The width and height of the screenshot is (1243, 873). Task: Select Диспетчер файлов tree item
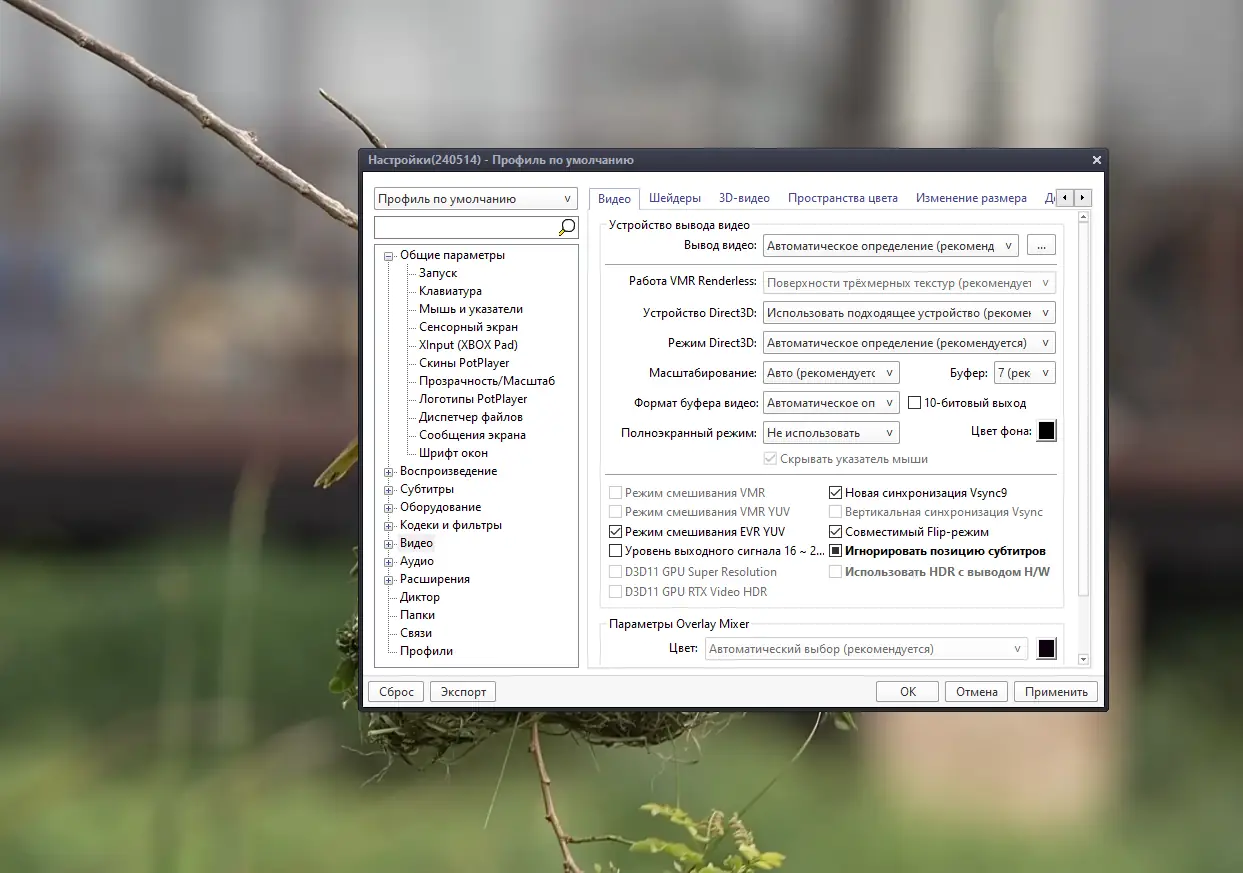471,417
